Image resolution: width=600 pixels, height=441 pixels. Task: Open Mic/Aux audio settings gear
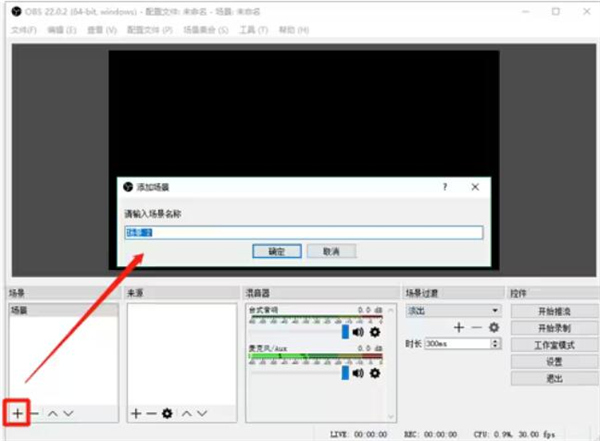[375, 372]
